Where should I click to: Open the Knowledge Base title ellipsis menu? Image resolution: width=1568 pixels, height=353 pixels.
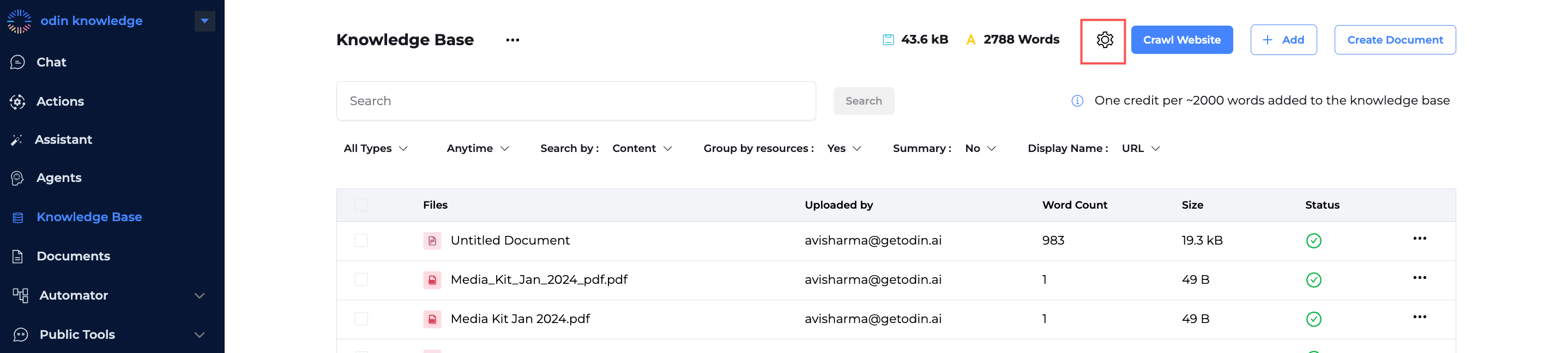coord(512,40)
